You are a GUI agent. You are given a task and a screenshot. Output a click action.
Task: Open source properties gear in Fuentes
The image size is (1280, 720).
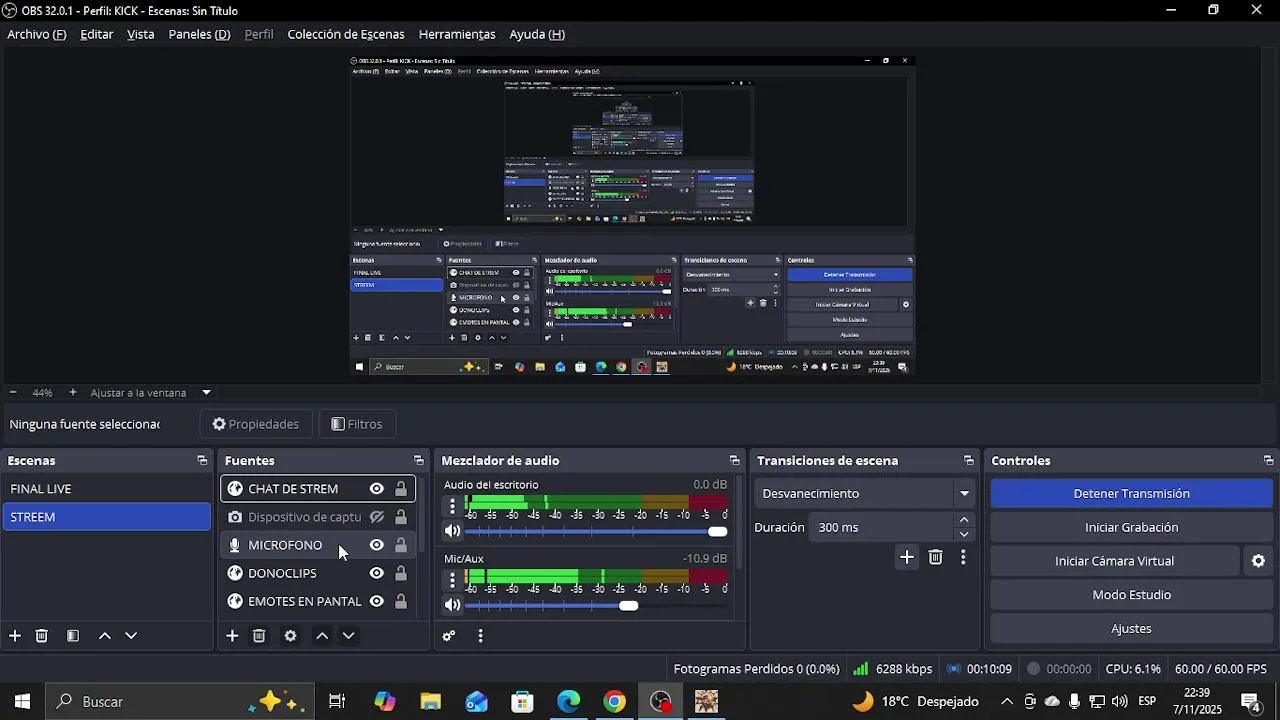click(x=290, y=636)
